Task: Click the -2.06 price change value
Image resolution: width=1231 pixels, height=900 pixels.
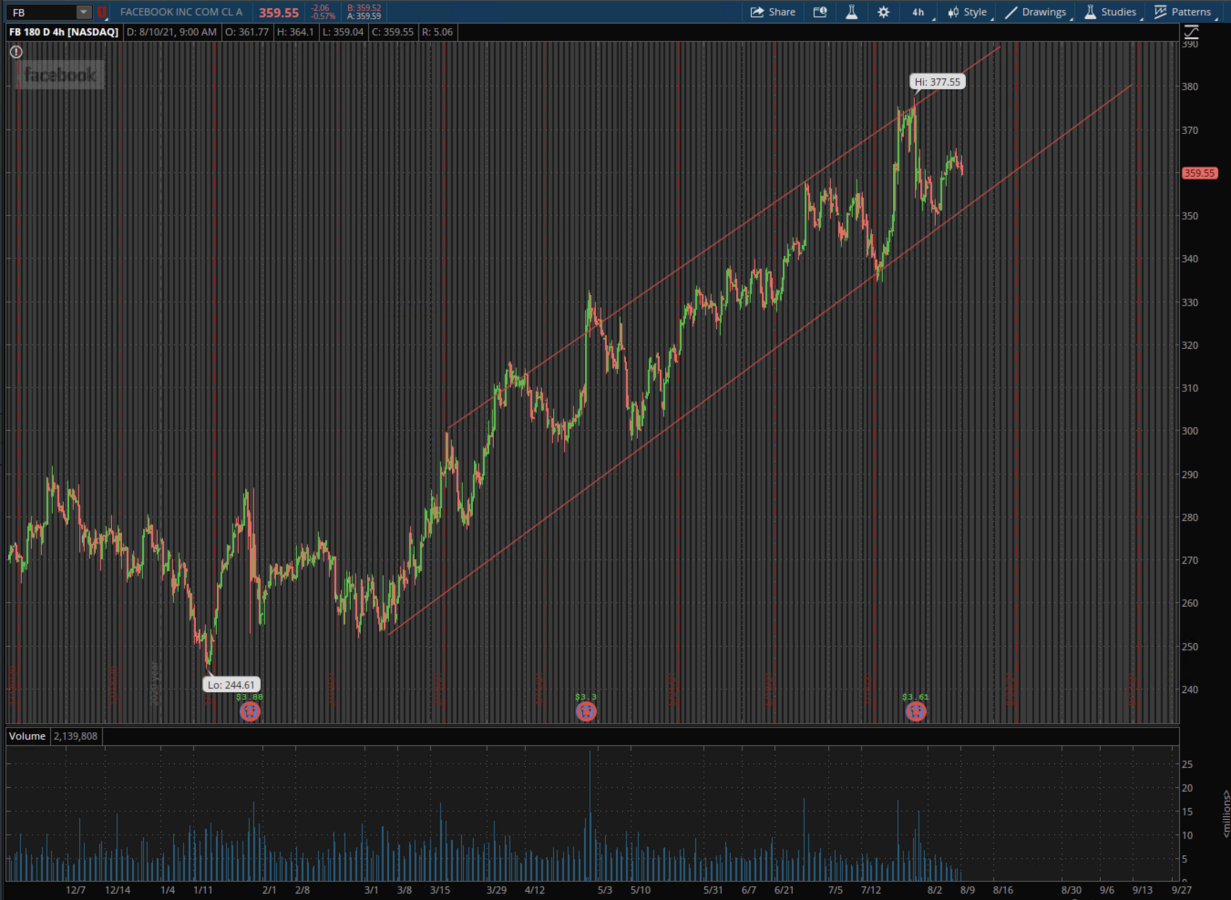Action: coord(321,7)
